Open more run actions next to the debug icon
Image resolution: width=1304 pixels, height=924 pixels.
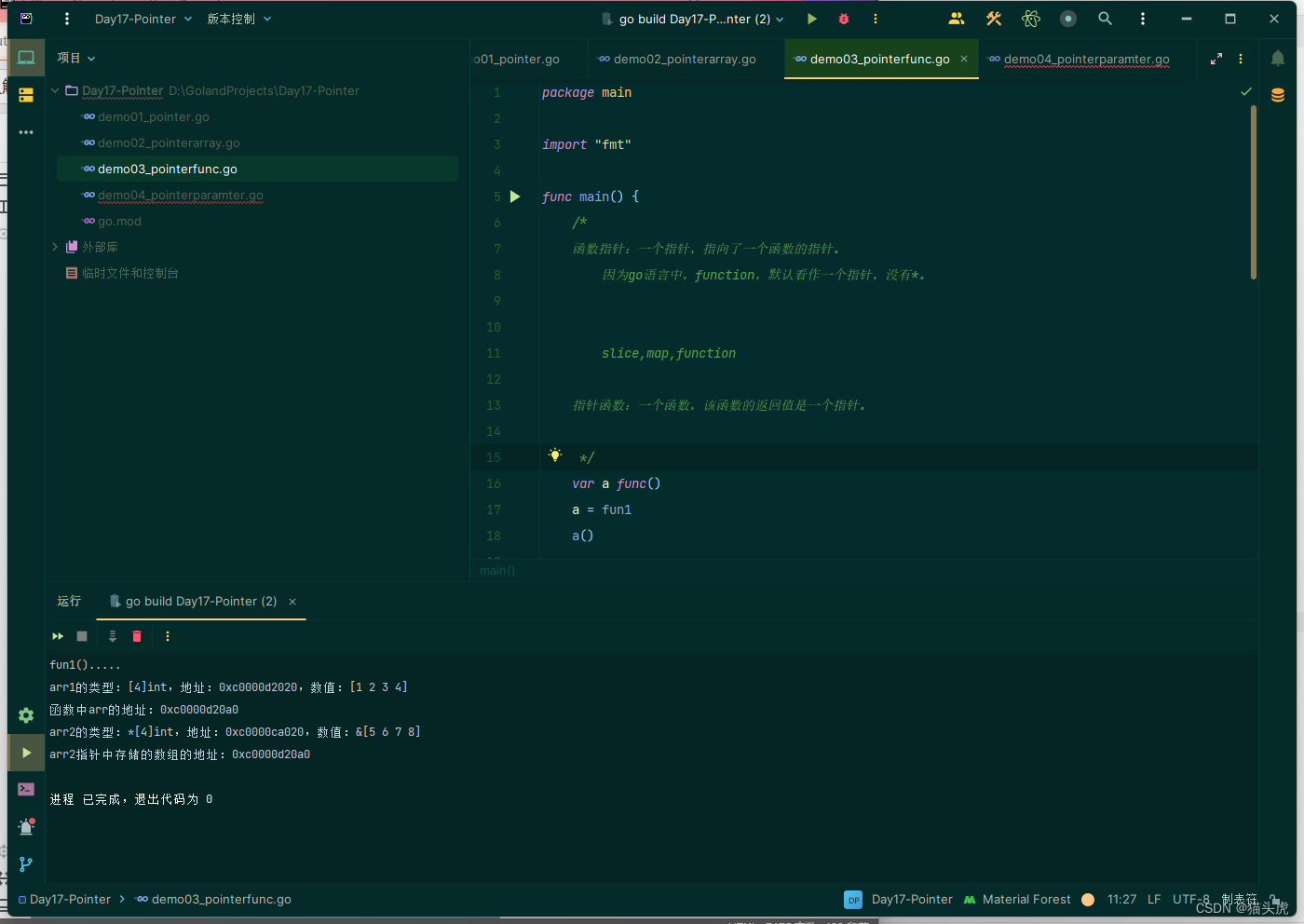pos(875,19)
